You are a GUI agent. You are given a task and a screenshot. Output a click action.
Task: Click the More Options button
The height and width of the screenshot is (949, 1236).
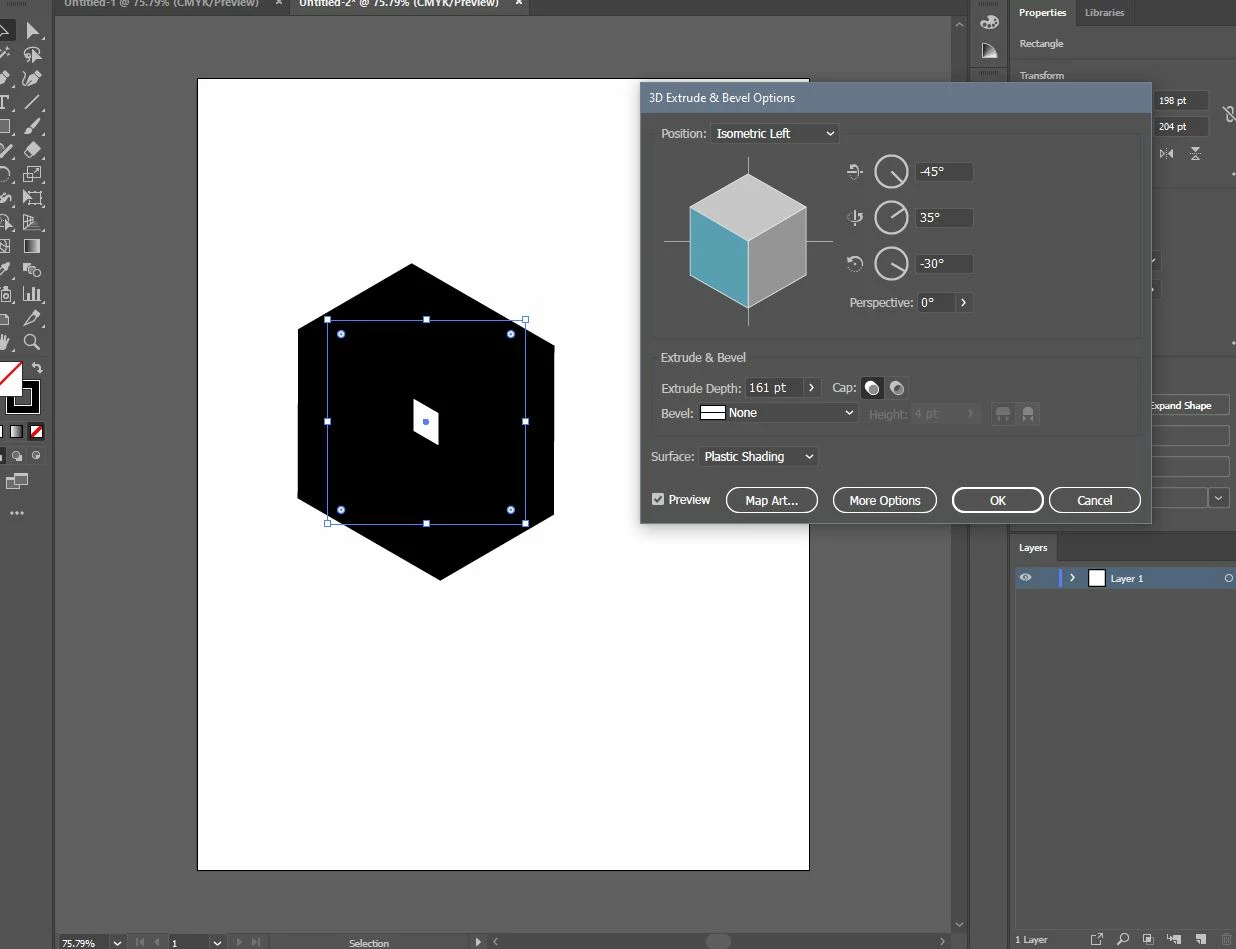point(885,500)
